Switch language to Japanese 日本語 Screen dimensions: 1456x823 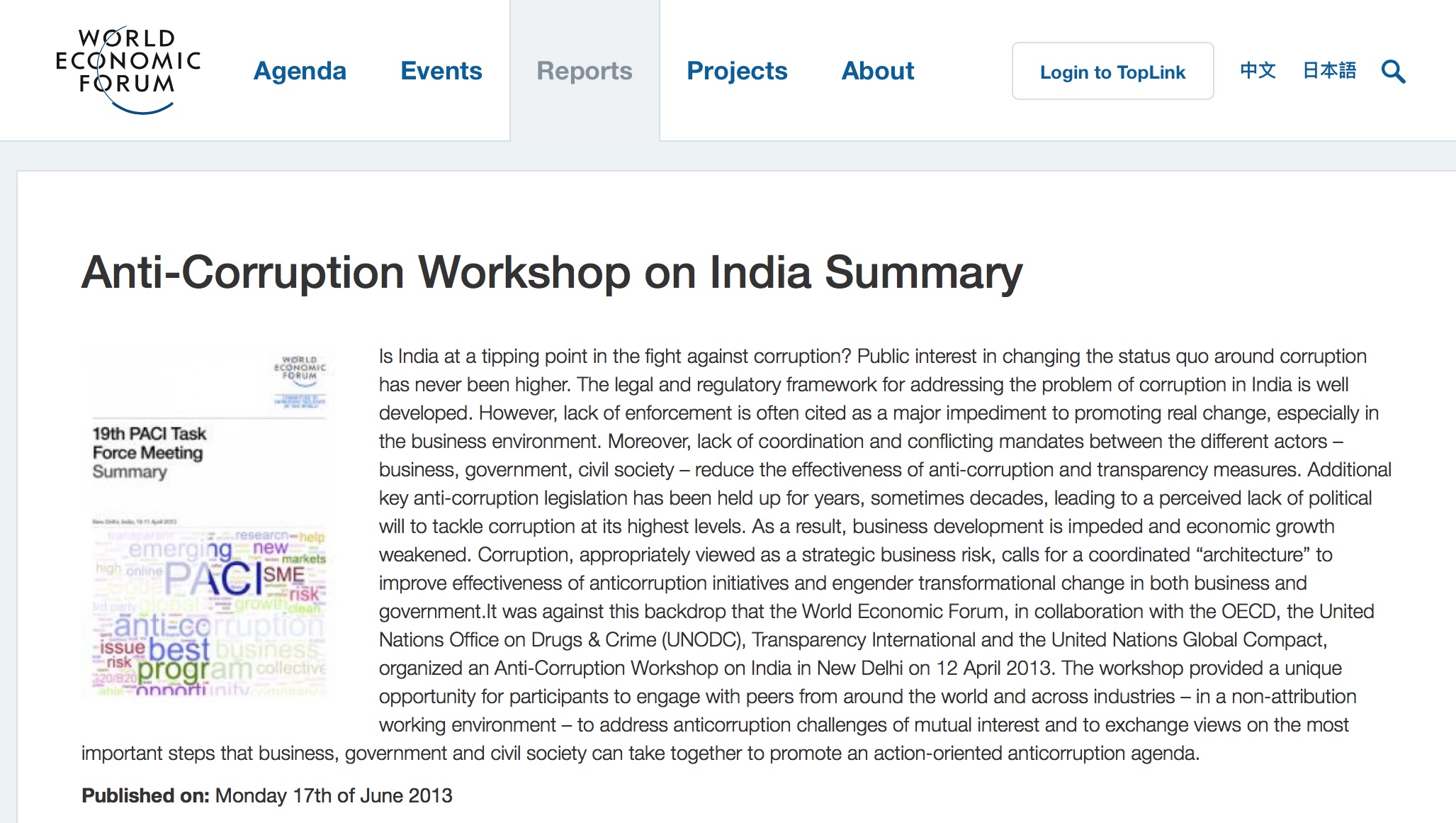[1329, 71]
